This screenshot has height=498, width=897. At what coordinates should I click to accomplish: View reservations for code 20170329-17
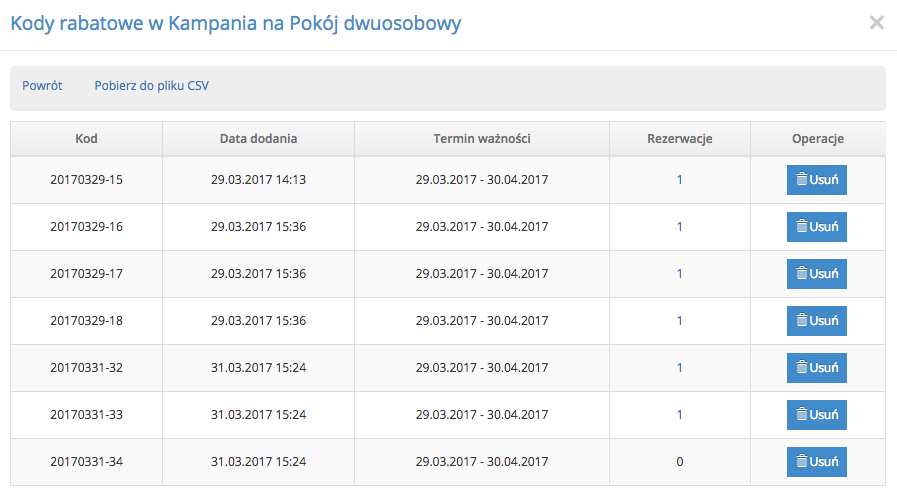pyautogui.click(x=680, y=273)
